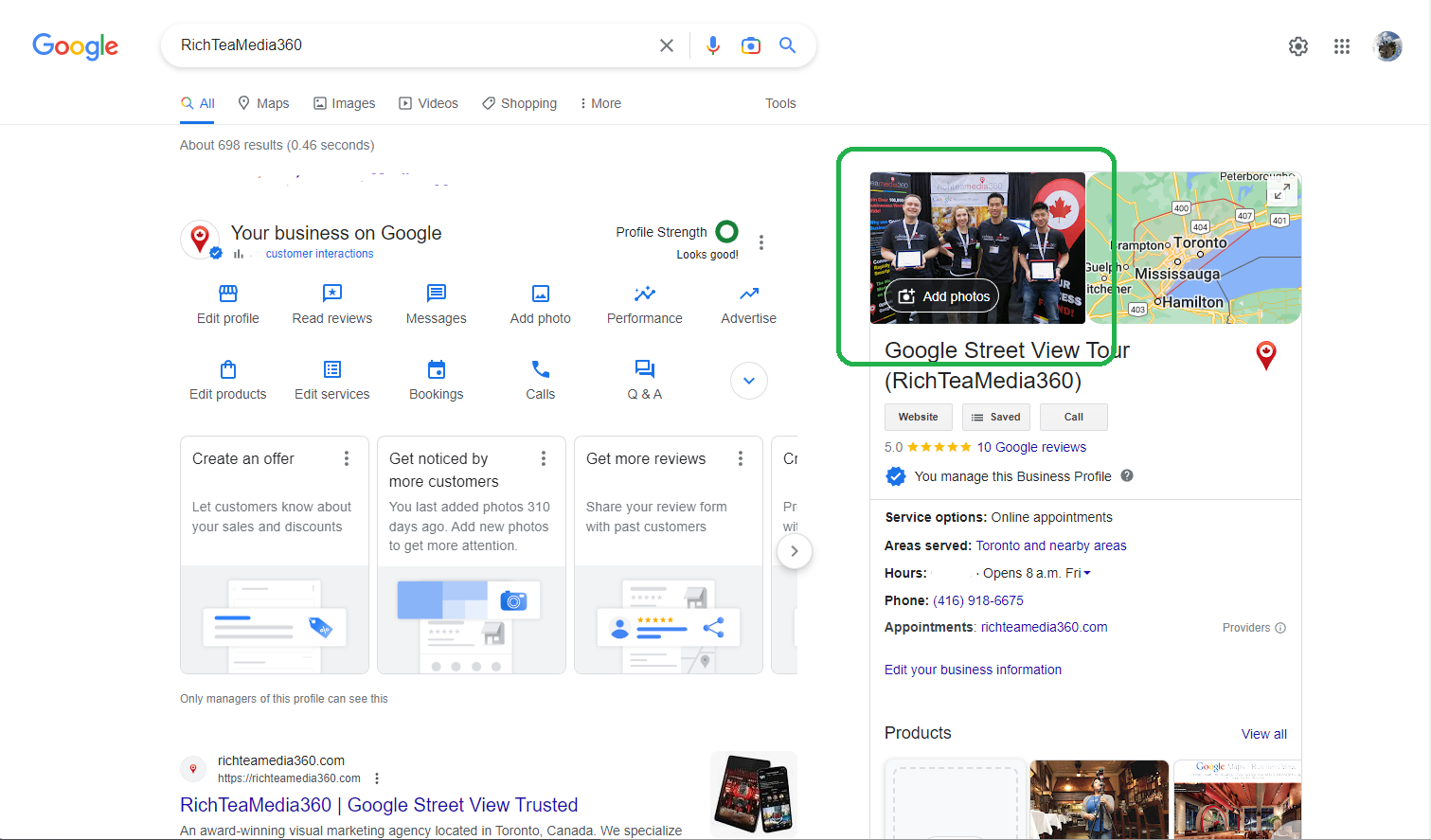Click the Saved button
This screenshot has height=840, width=1431.
pyautogui.click(x=996, y=417)
